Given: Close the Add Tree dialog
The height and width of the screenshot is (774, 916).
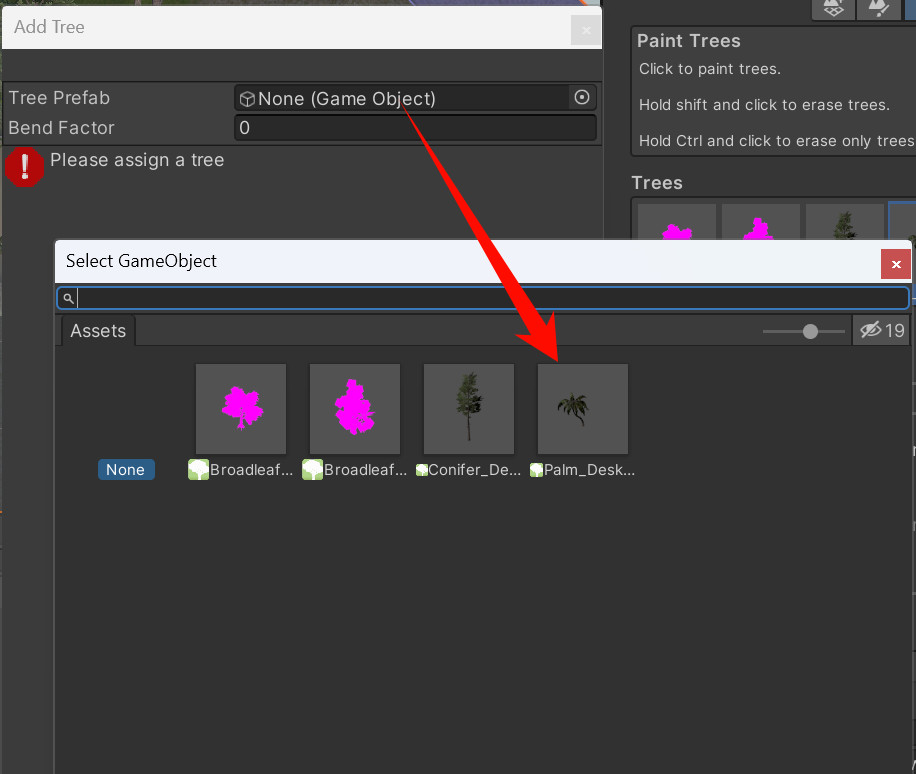Looking at the screenshot, I should (586, 30).
